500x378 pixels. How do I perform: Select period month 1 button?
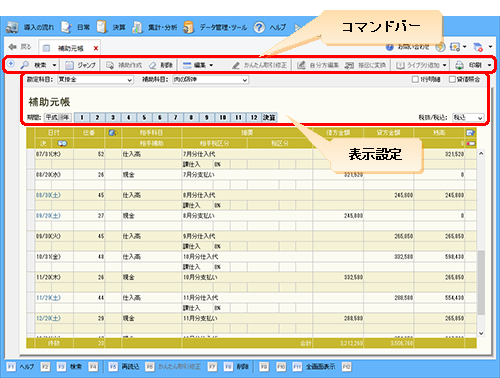[x=82, y=117]
